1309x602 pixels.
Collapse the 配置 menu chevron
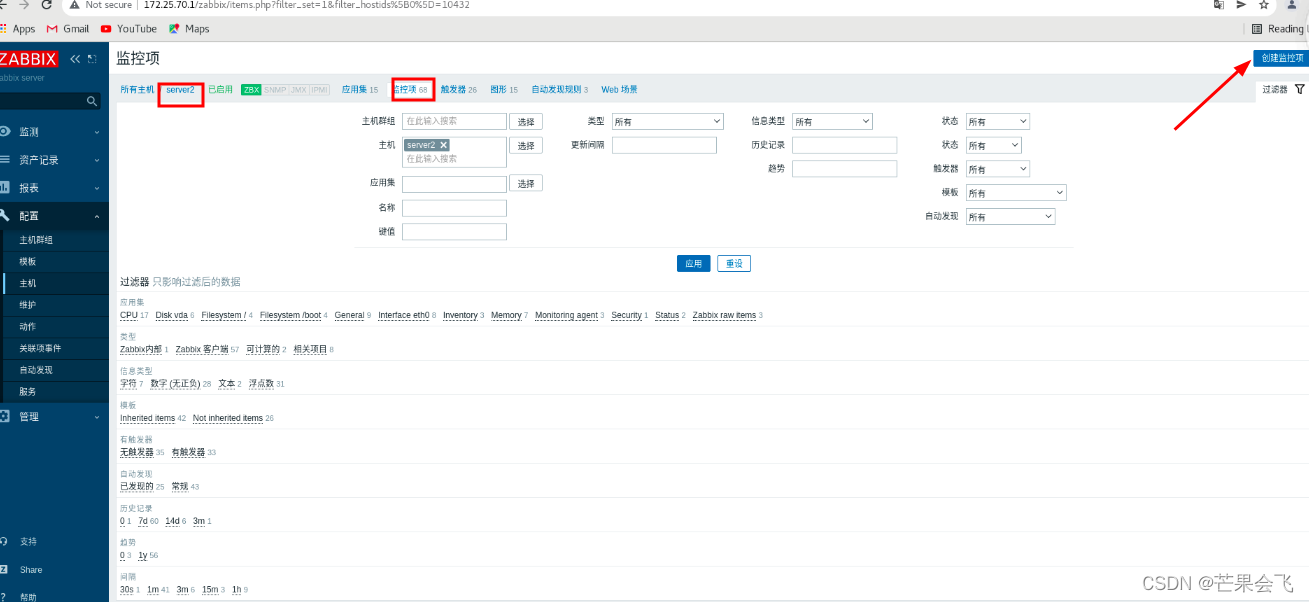coord(97,216)
